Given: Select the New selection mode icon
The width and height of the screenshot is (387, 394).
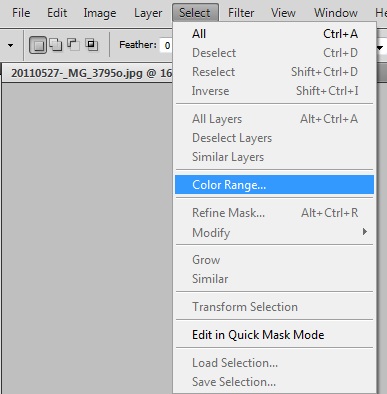Looking at the screenshot, I should tap(38, 45).
